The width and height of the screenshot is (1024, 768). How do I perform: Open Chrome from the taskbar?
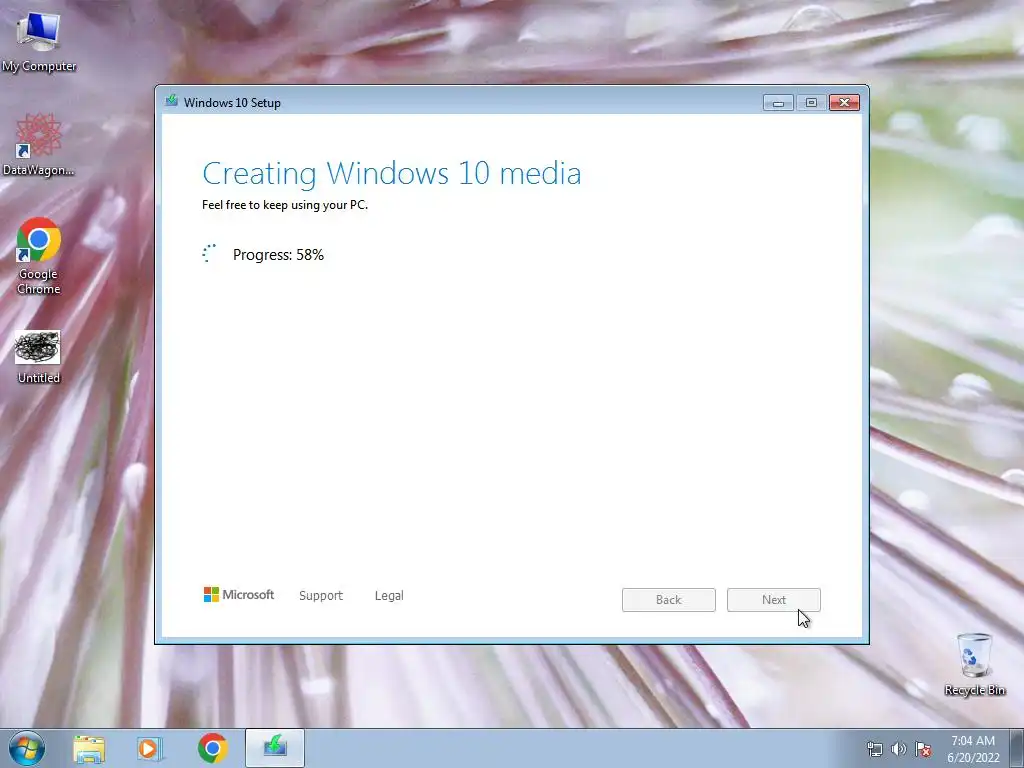pos(212,748)
